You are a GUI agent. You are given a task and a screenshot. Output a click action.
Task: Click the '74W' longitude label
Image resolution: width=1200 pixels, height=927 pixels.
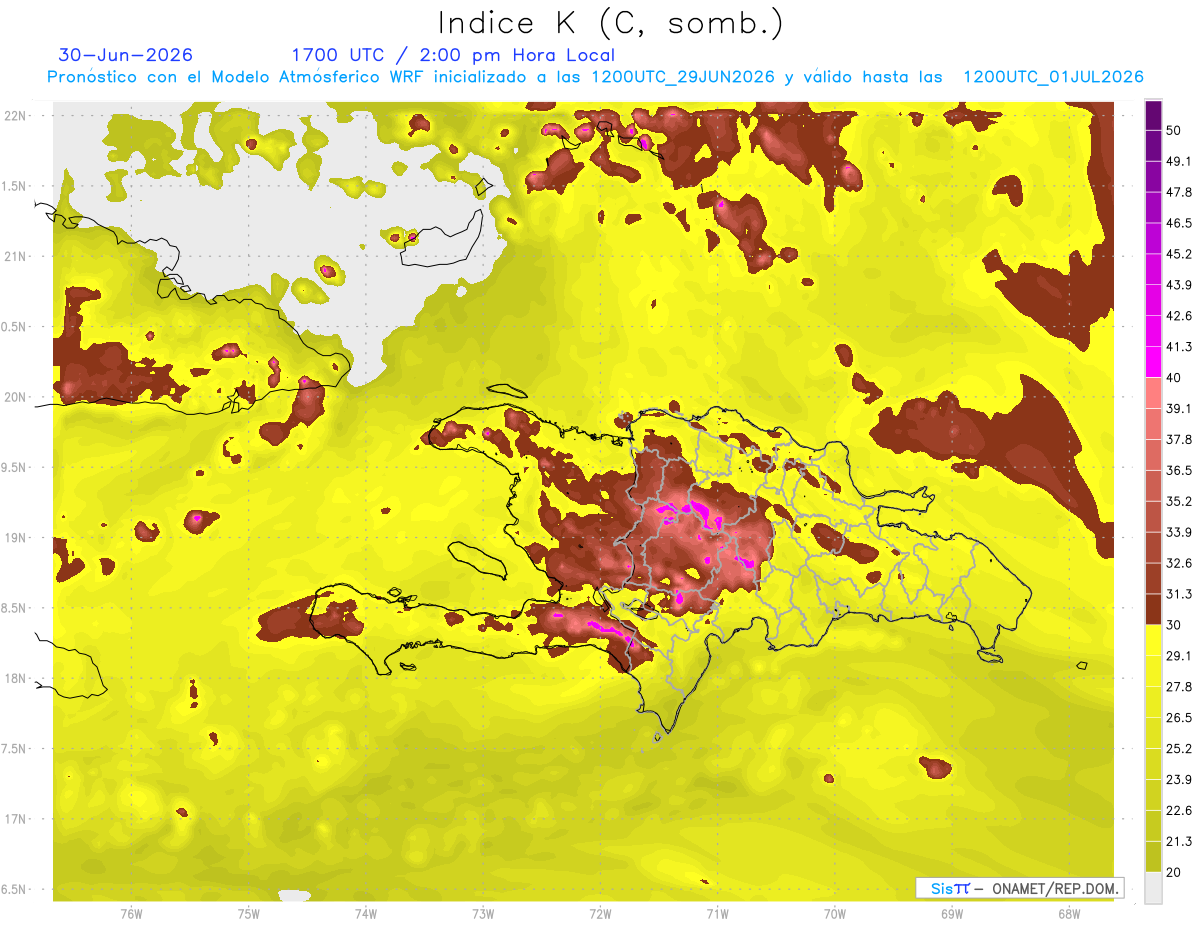366,913
